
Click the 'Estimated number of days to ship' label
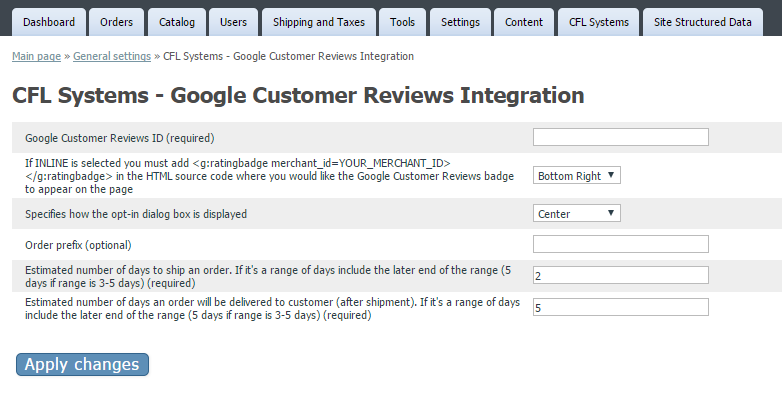pyautogui.click(x=268, y=276)
